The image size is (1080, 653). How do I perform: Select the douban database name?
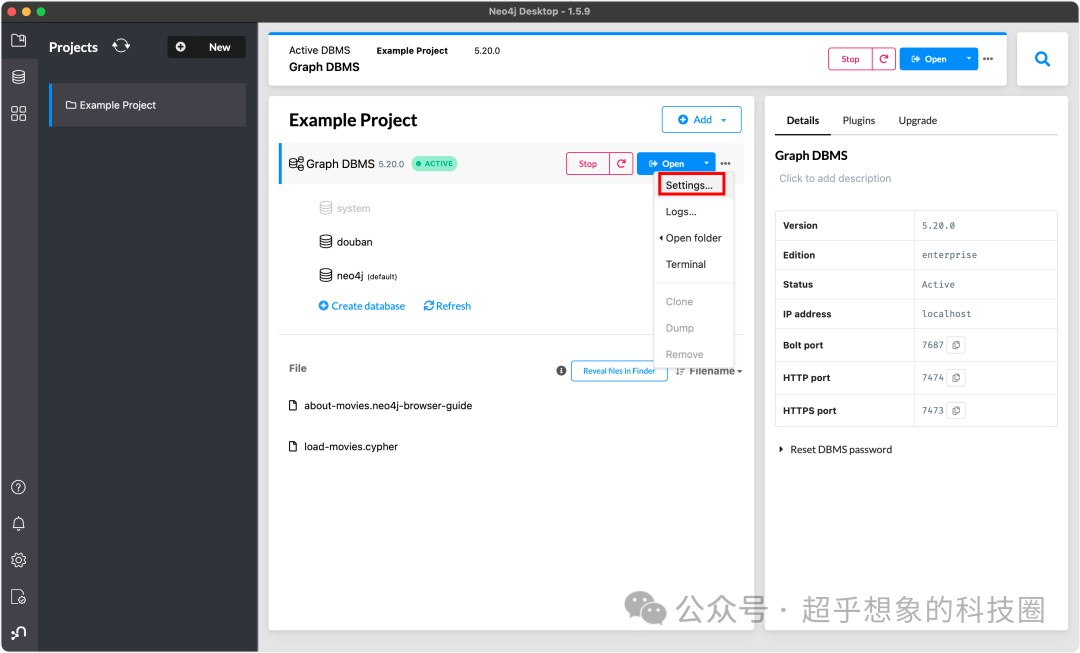[x=354, y=242]
